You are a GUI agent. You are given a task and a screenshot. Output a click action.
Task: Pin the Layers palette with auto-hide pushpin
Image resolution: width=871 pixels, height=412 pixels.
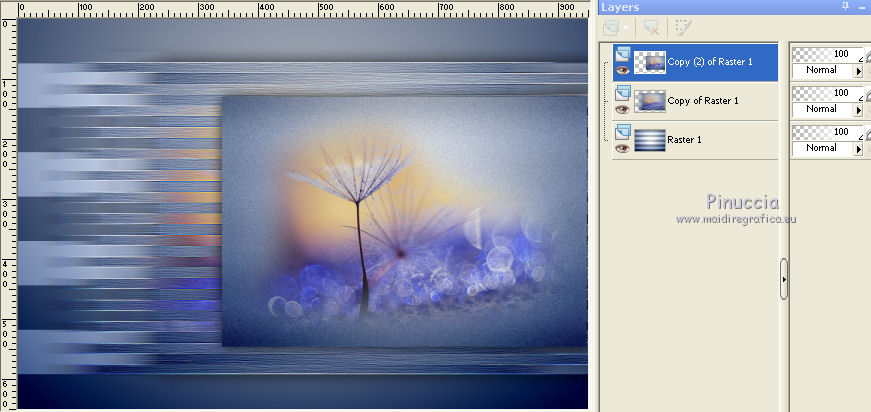tap(845, 7)
